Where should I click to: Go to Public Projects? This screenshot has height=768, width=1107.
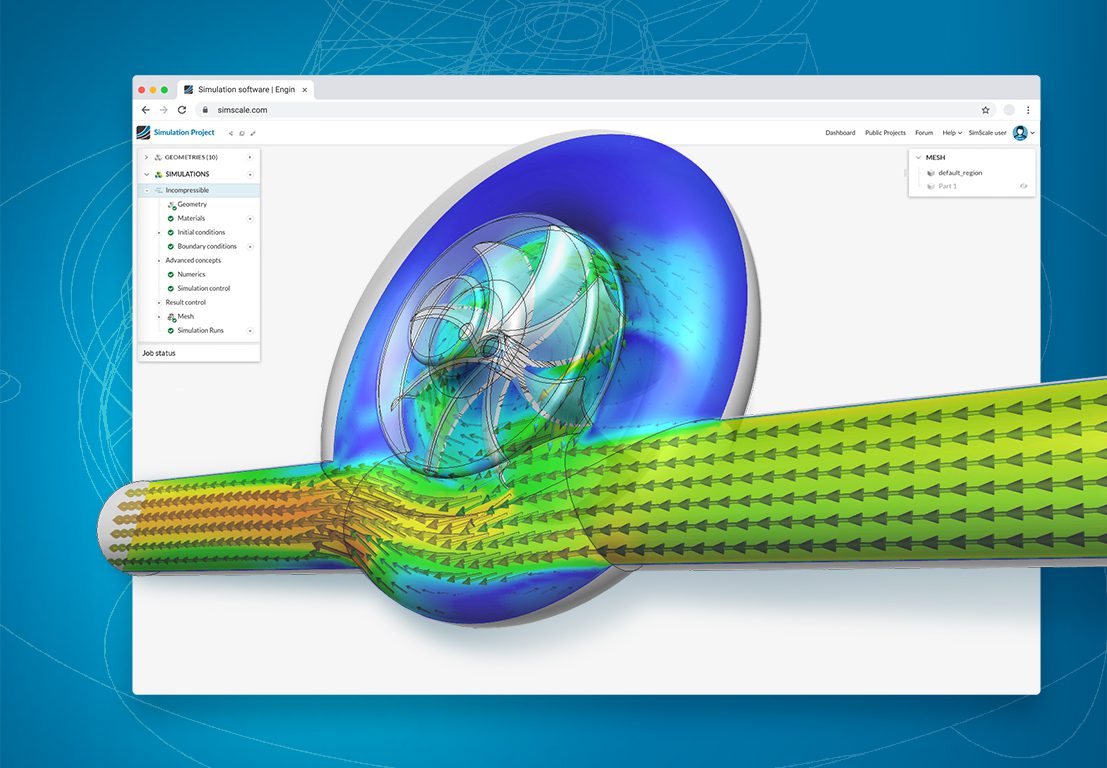pos(885,133)
